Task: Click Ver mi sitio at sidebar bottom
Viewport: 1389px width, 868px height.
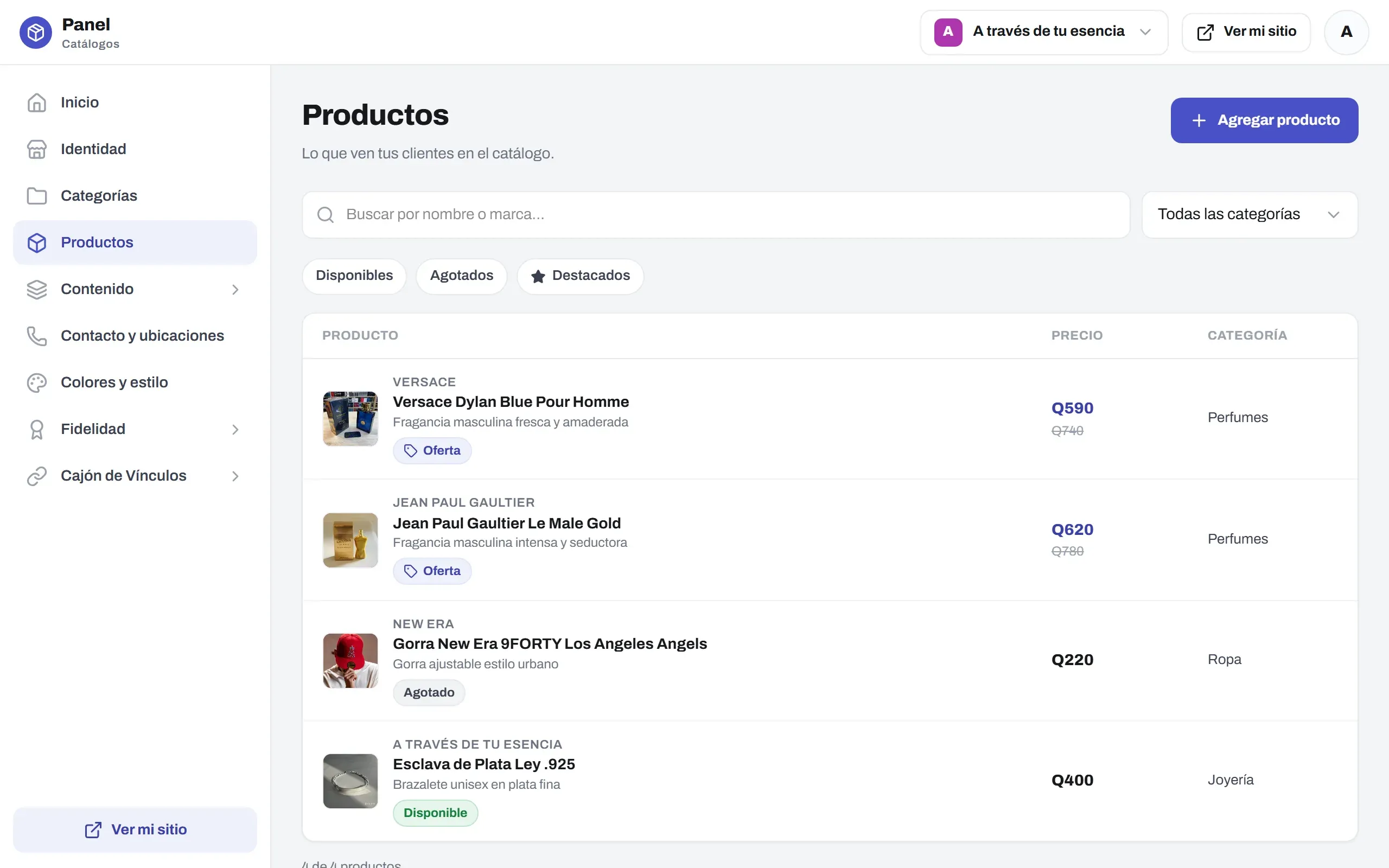Action: (x=135, y=829)
